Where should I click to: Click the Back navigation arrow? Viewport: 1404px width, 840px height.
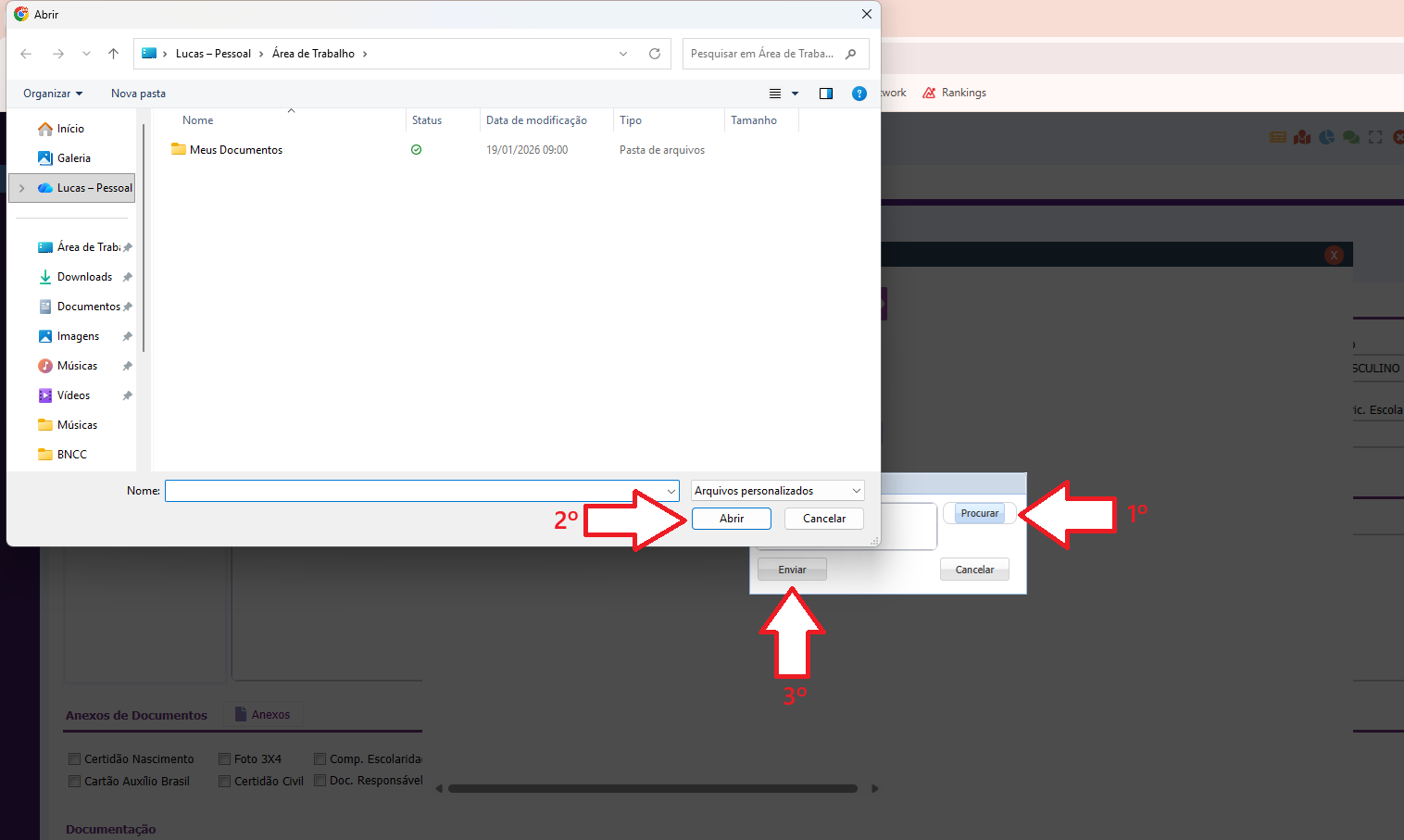pos(26,54)
